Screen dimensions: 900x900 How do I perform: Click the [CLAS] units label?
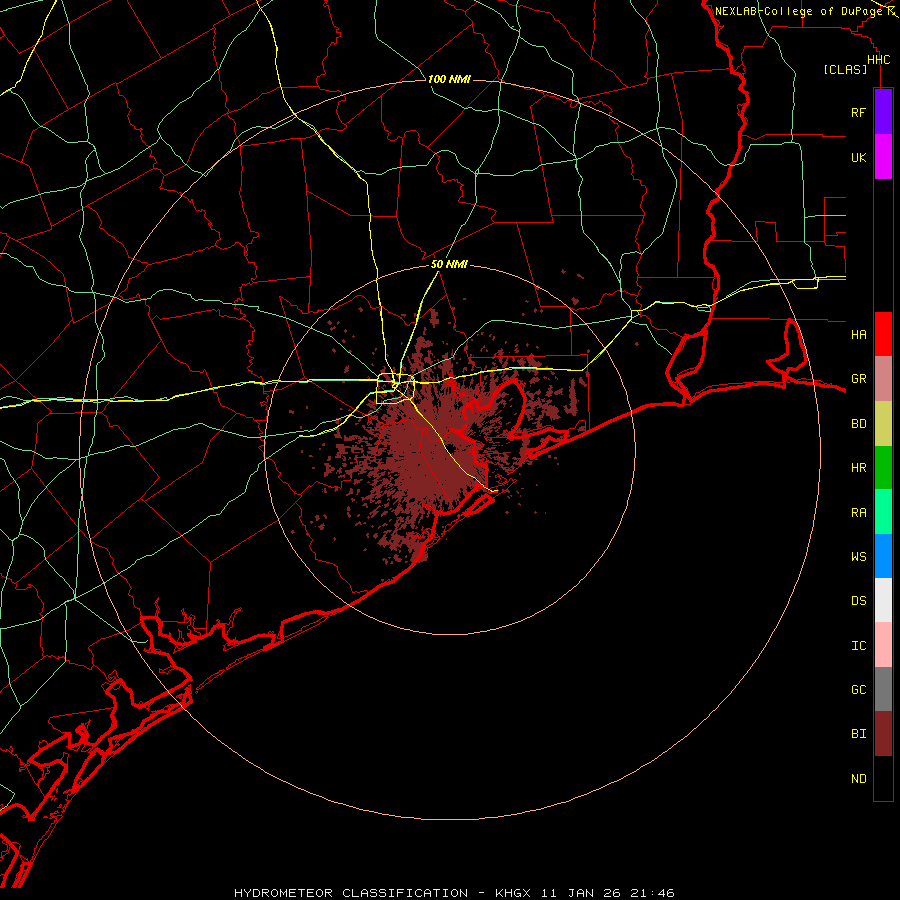click(x=845, y=69)
